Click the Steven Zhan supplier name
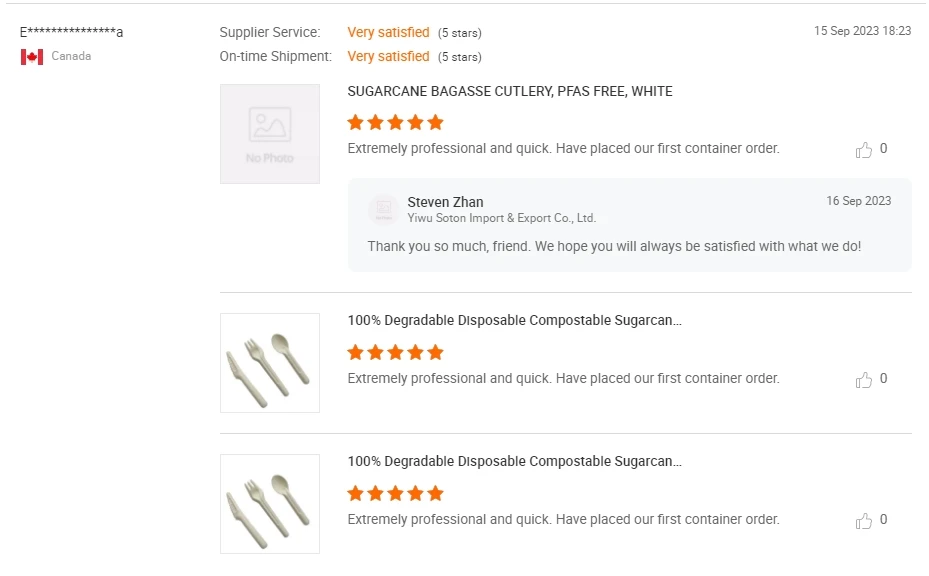Image resolution: width=929 pixels, height=576 pixels. click(445, 202)
